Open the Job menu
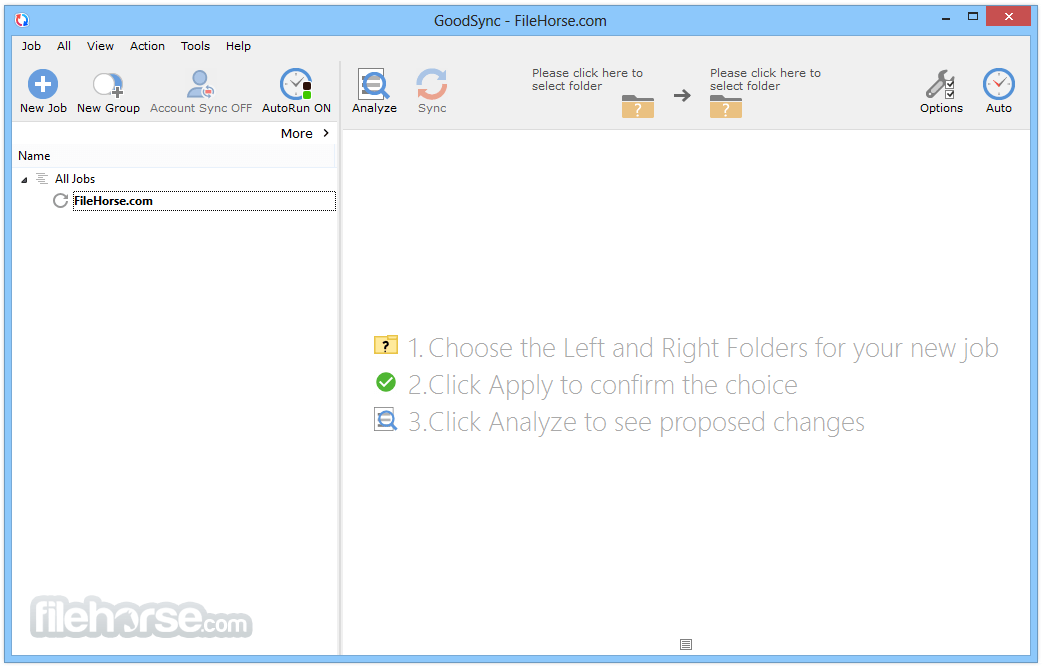The width and height of the screenshot is (1042, 668). [31, 46]
